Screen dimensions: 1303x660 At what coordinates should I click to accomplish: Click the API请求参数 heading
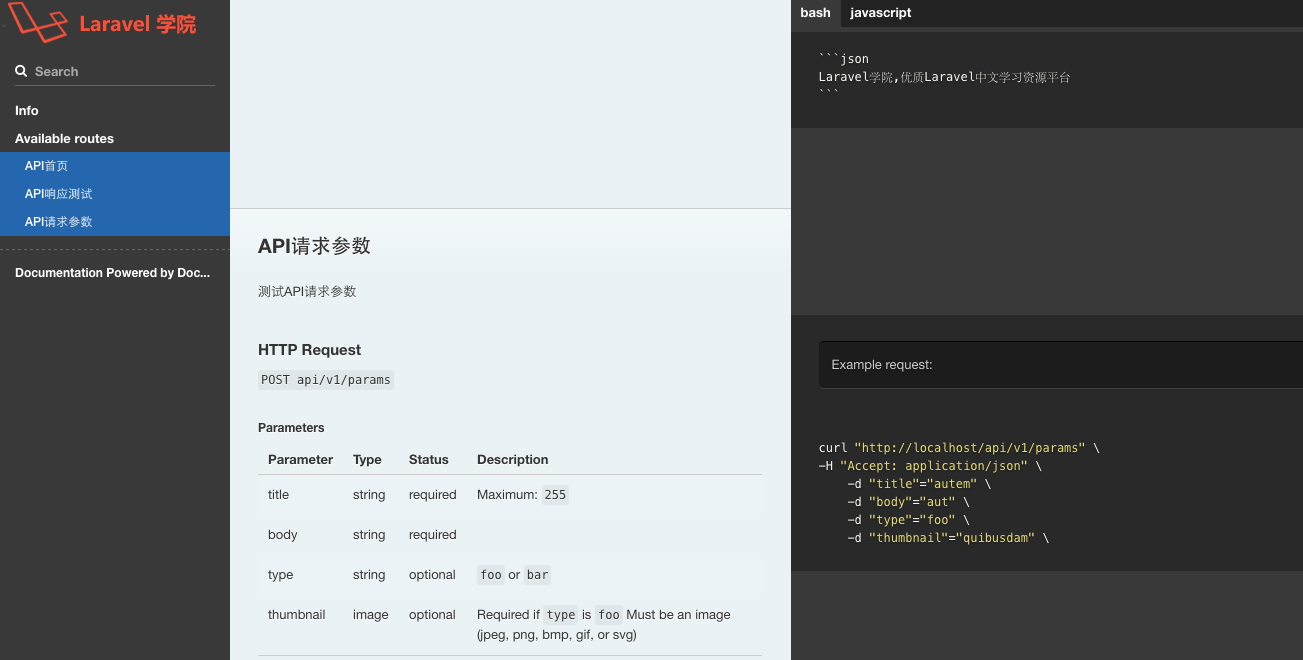coord(314,246)
